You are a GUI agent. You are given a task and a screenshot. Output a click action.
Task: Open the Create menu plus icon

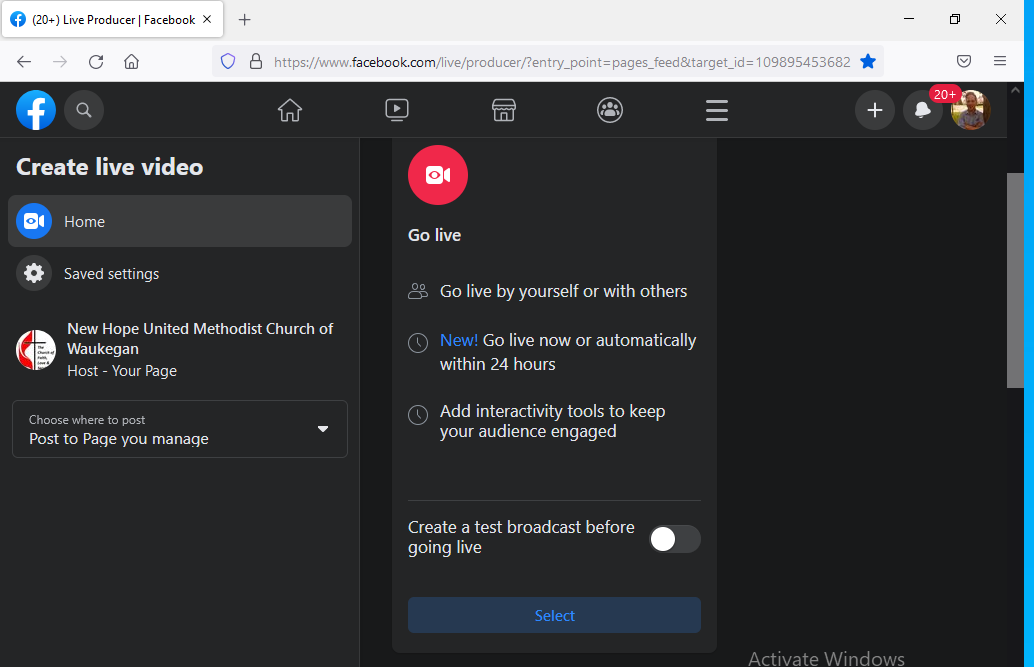(874, 110)
